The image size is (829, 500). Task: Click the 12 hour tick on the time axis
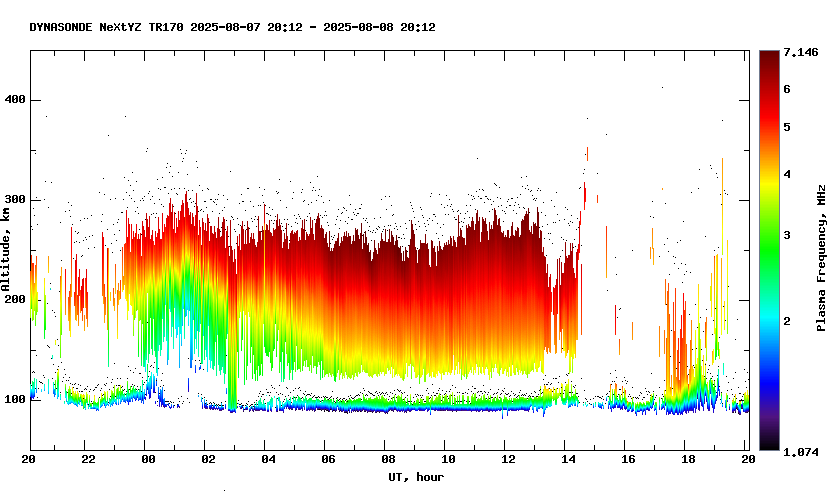(508, 459)
